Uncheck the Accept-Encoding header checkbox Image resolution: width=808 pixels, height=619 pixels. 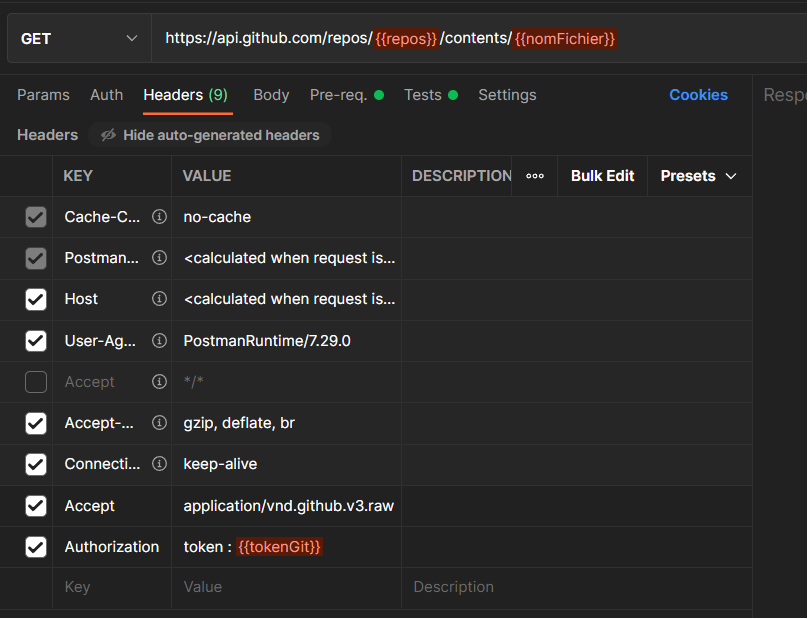point(36,423)
